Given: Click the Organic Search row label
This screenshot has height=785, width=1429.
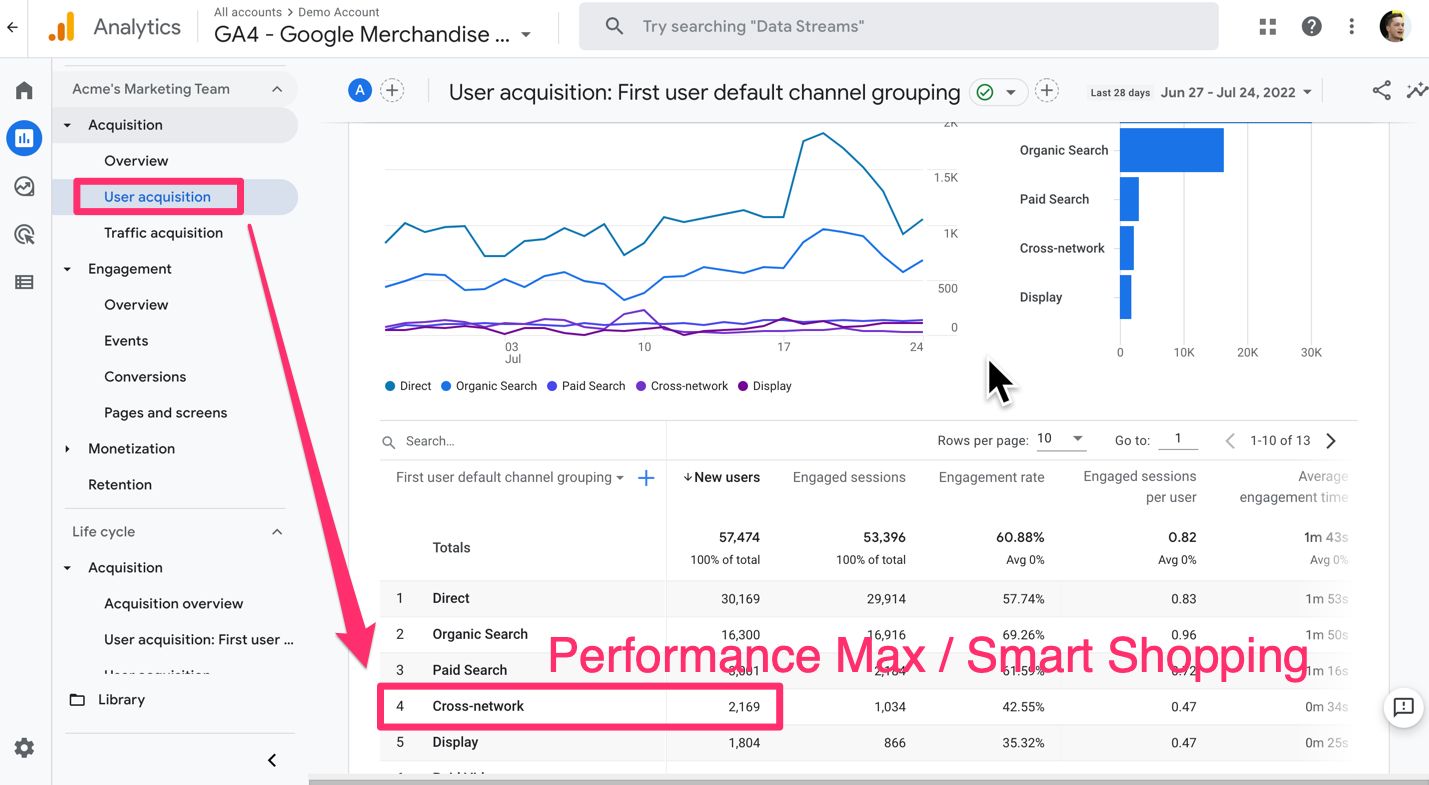Looking at the screenshot, I should click(x=480, y=634).
